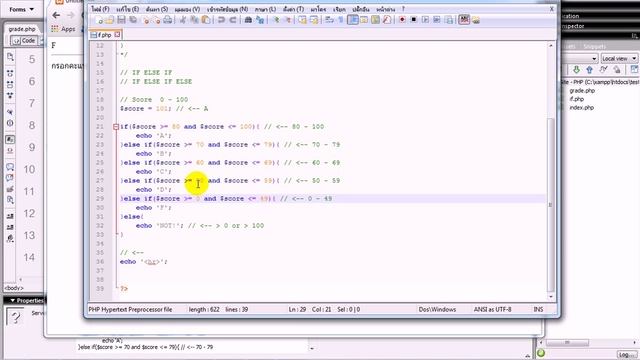Click the Open file icon in Notepad++ toolbar
Image resolution: width=640 pixels, height=360 pixels.
110,20
